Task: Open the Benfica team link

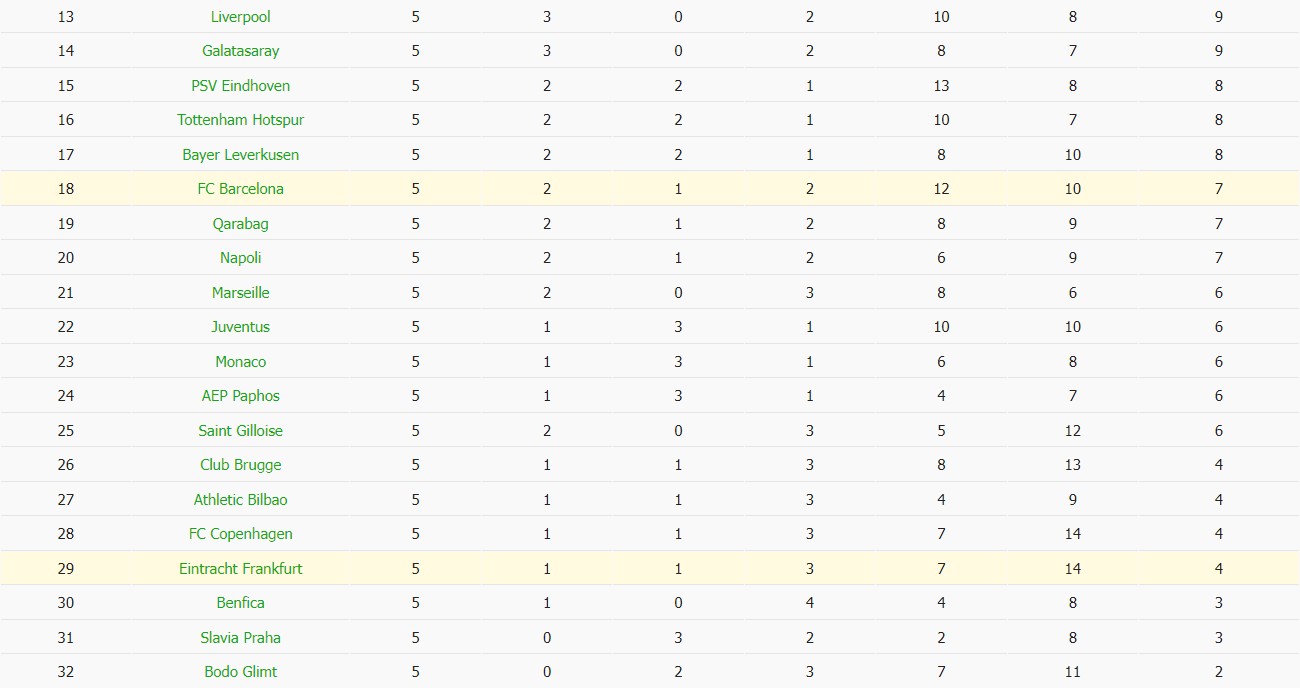Action: [241, 603]
